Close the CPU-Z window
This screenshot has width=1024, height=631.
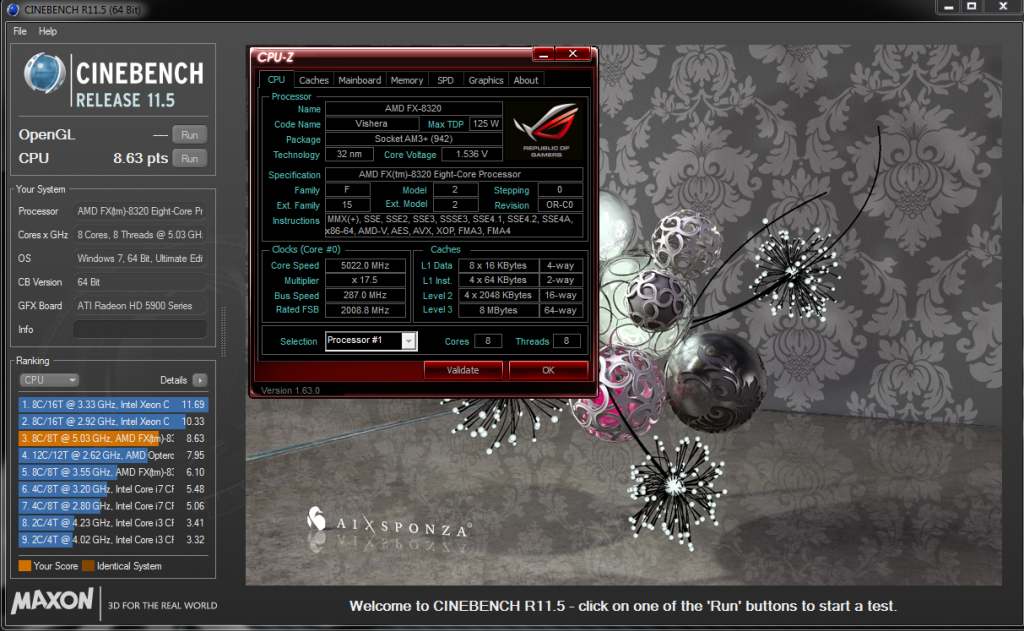pyautogui.click(x=573, y=54)
